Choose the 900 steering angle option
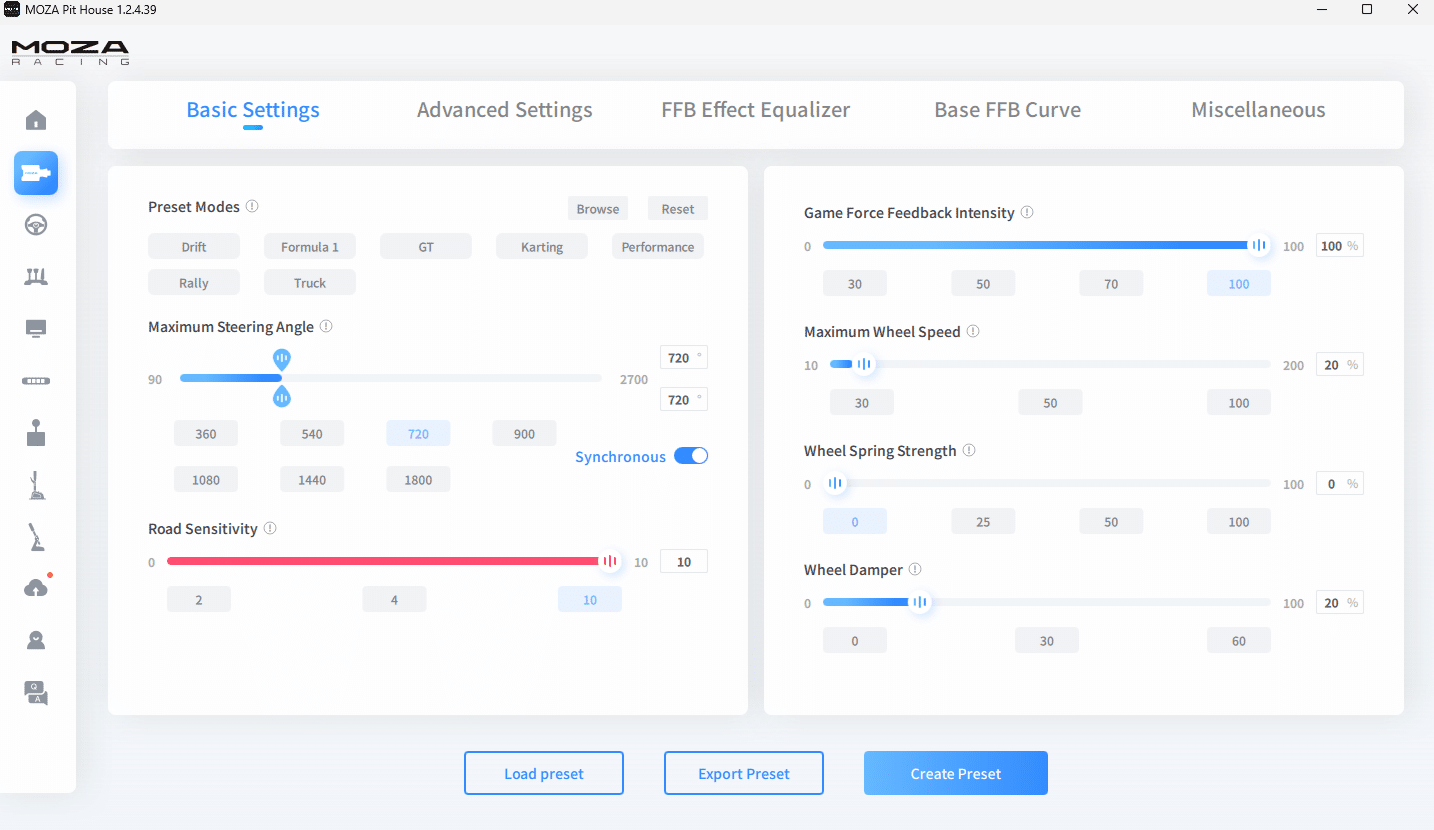Image resolution: width=1434 pixels, height=830 pixels. (524, 434)
